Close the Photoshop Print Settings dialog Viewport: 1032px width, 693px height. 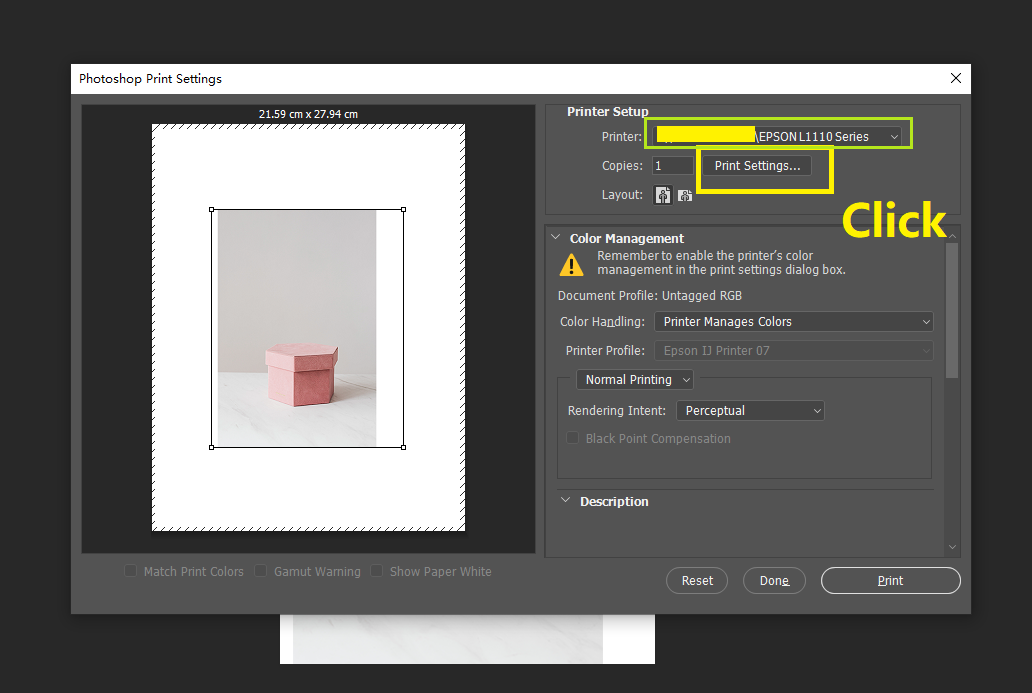pos(955,79)
